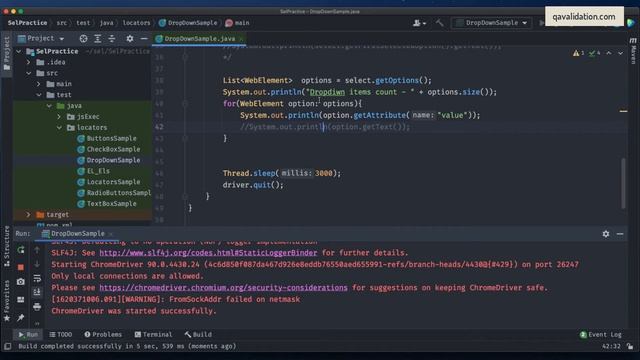The image size is (640, 360).
Task: Open the Run tool window tab
Action: 28,334
